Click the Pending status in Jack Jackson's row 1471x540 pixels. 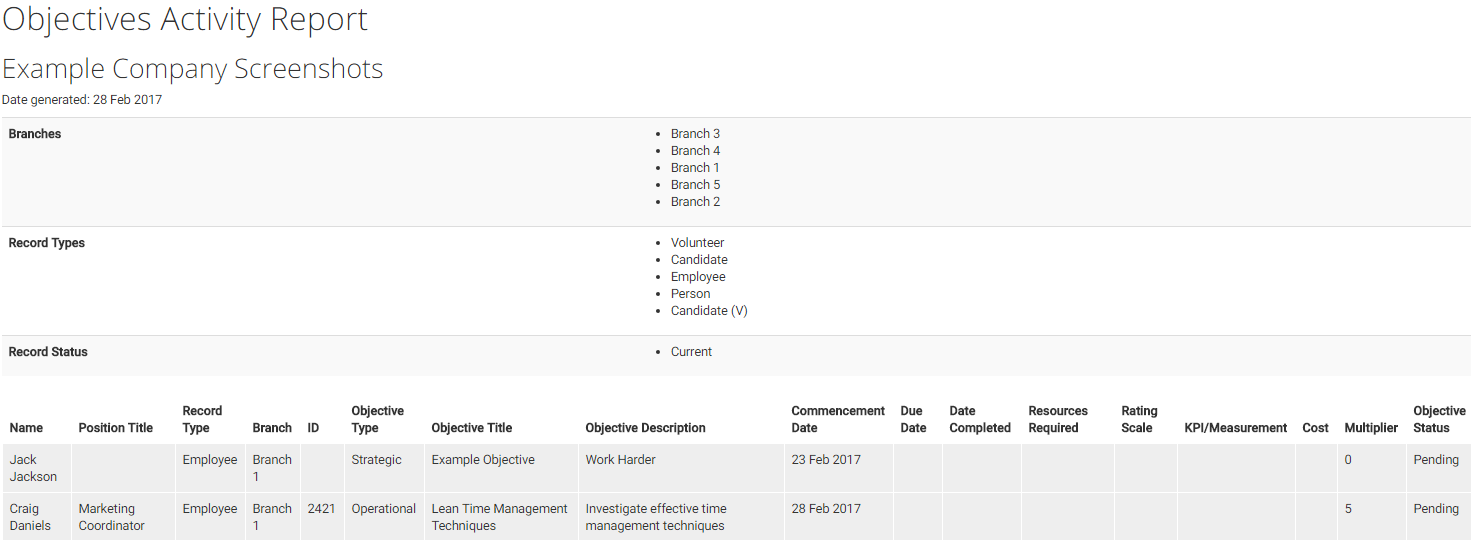tap(1436, 460)
